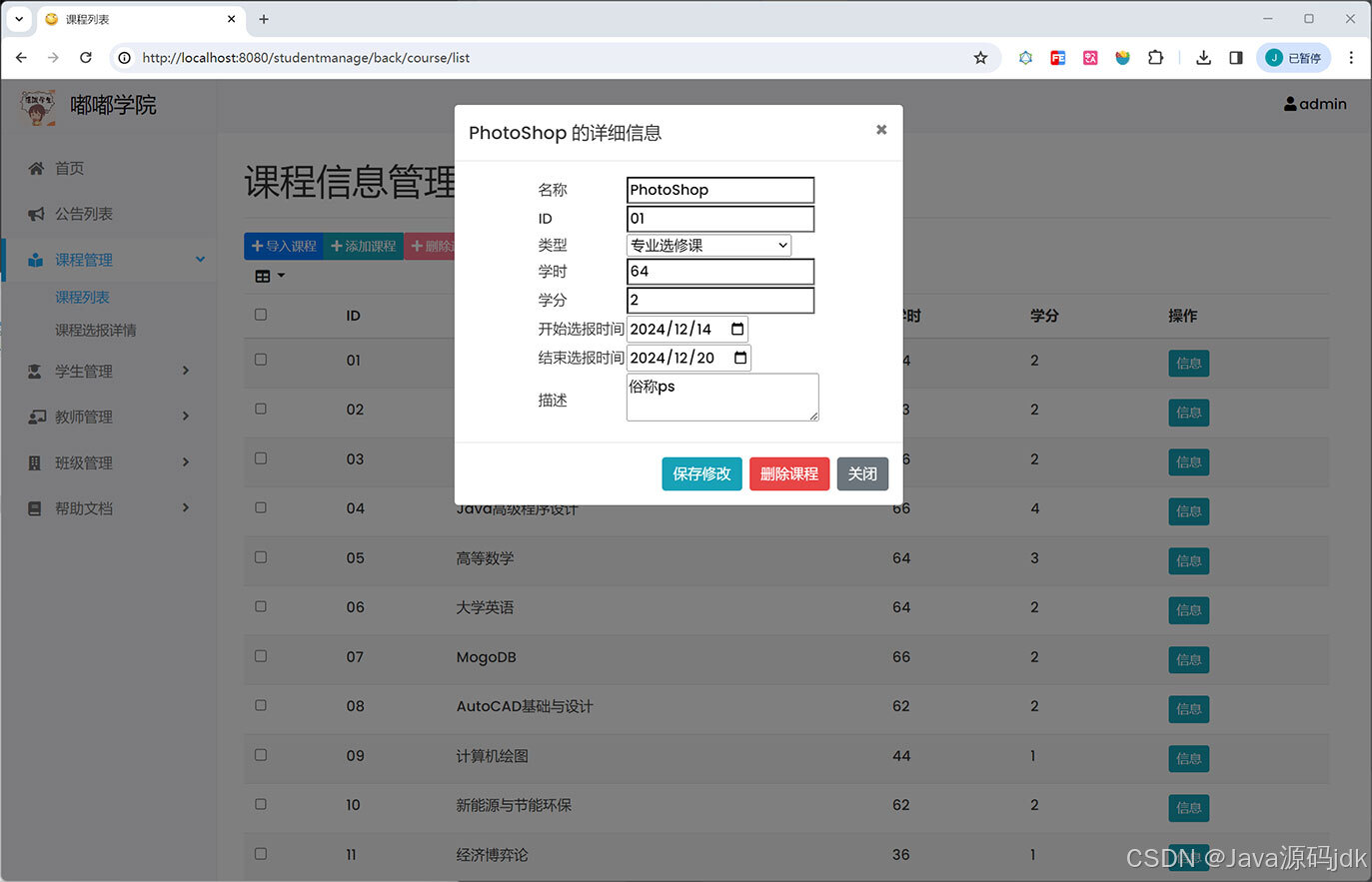The image size is (1372, 882).
Task: Open 学生管理 menu label
Action: tap(84, 372)
